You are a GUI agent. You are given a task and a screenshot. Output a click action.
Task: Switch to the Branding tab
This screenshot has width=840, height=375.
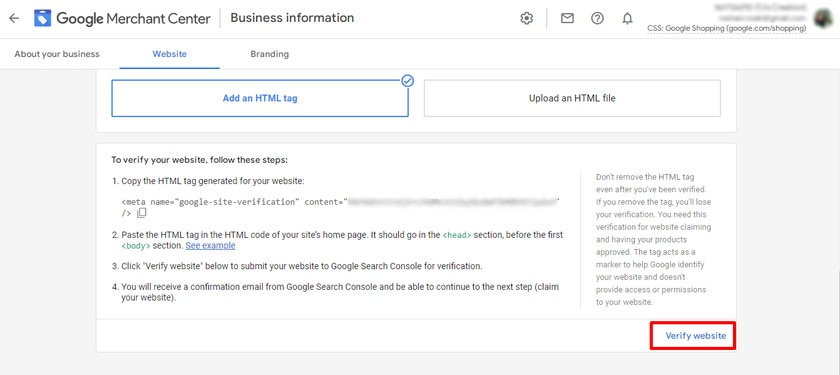click(269, 54)
